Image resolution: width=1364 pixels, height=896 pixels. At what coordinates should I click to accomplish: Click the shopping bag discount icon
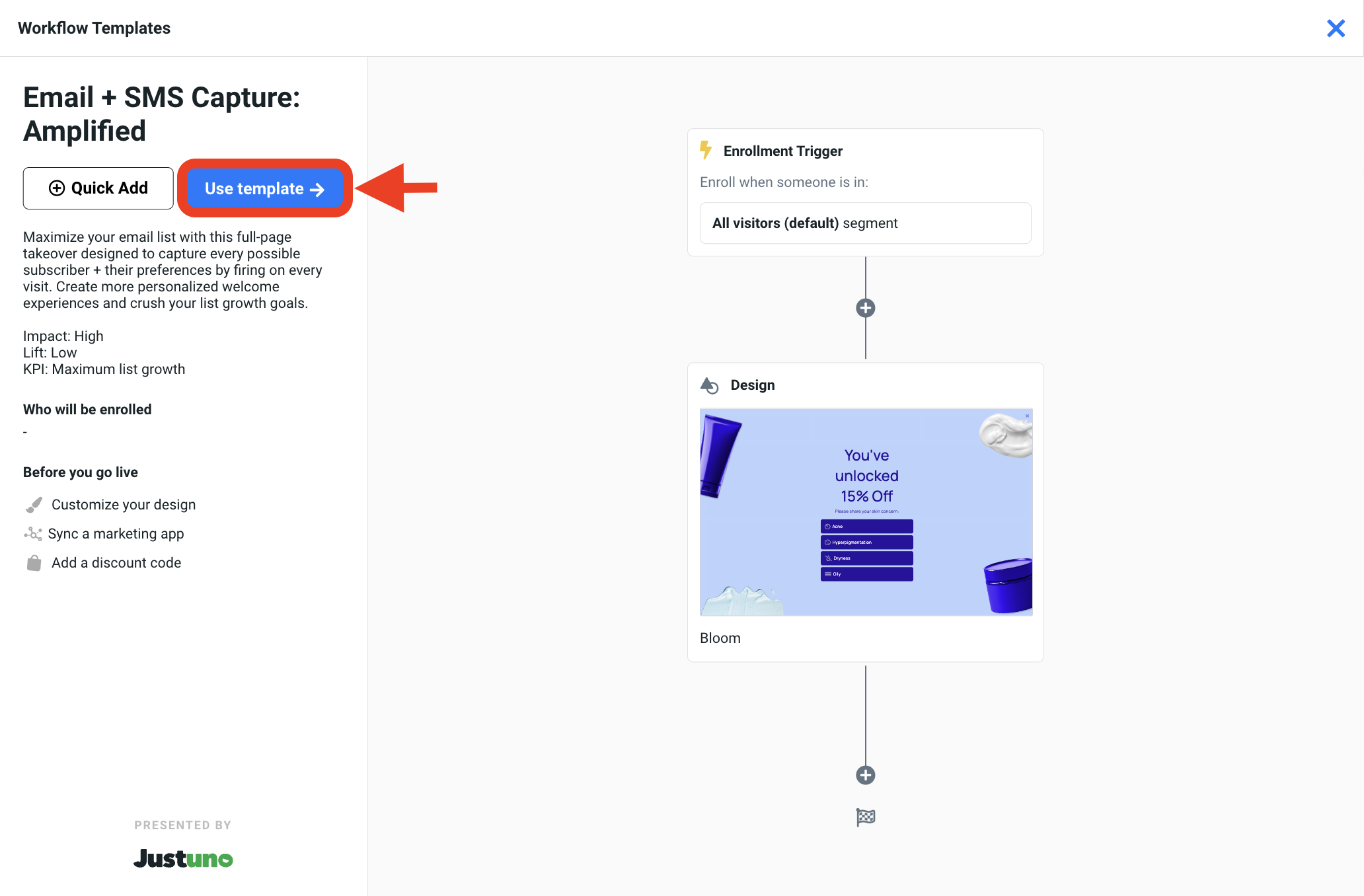(x=34, y=563)
